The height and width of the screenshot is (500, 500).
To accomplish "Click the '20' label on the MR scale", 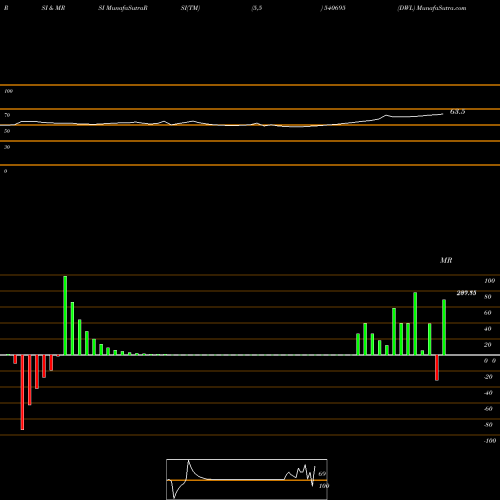I will click(488, 345).
